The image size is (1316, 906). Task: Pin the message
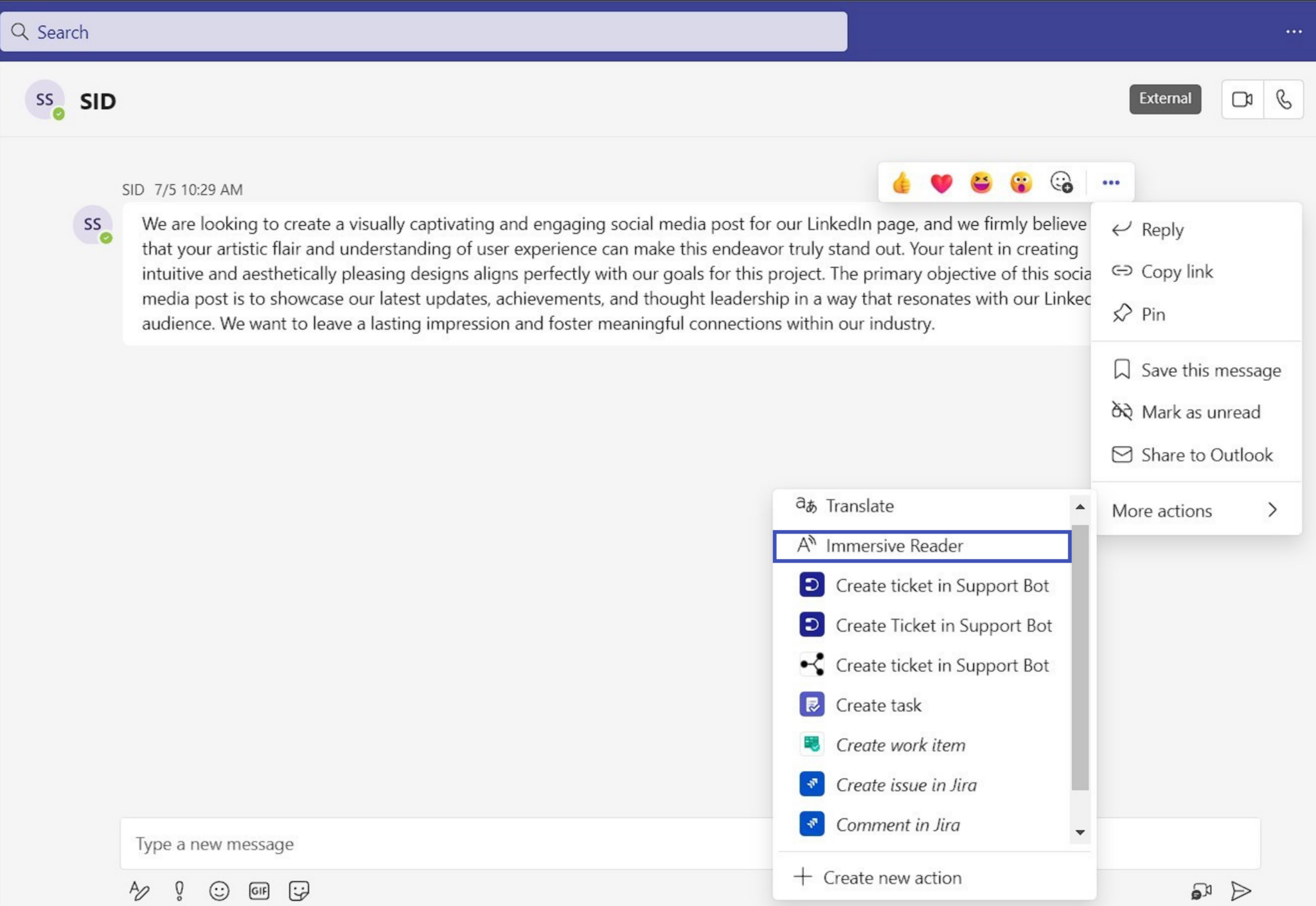pyautogui.click(x=1152, y=314)
